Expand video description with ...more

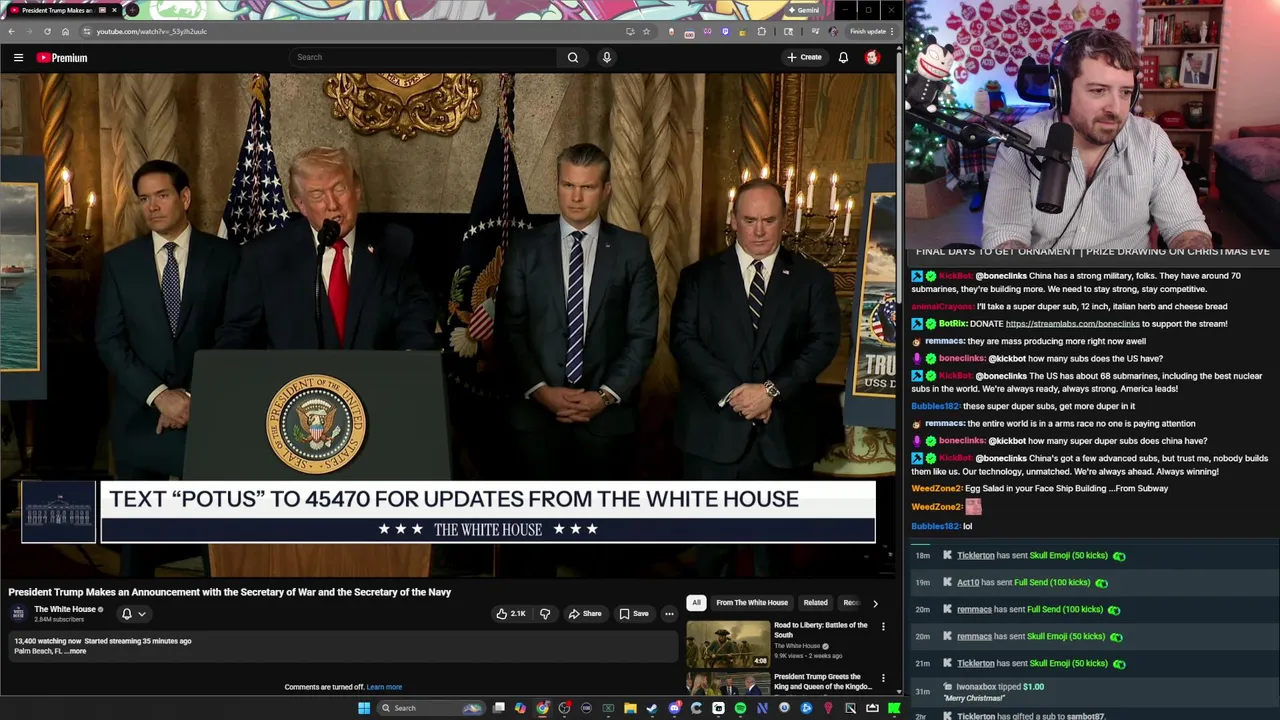pos(76,651)
